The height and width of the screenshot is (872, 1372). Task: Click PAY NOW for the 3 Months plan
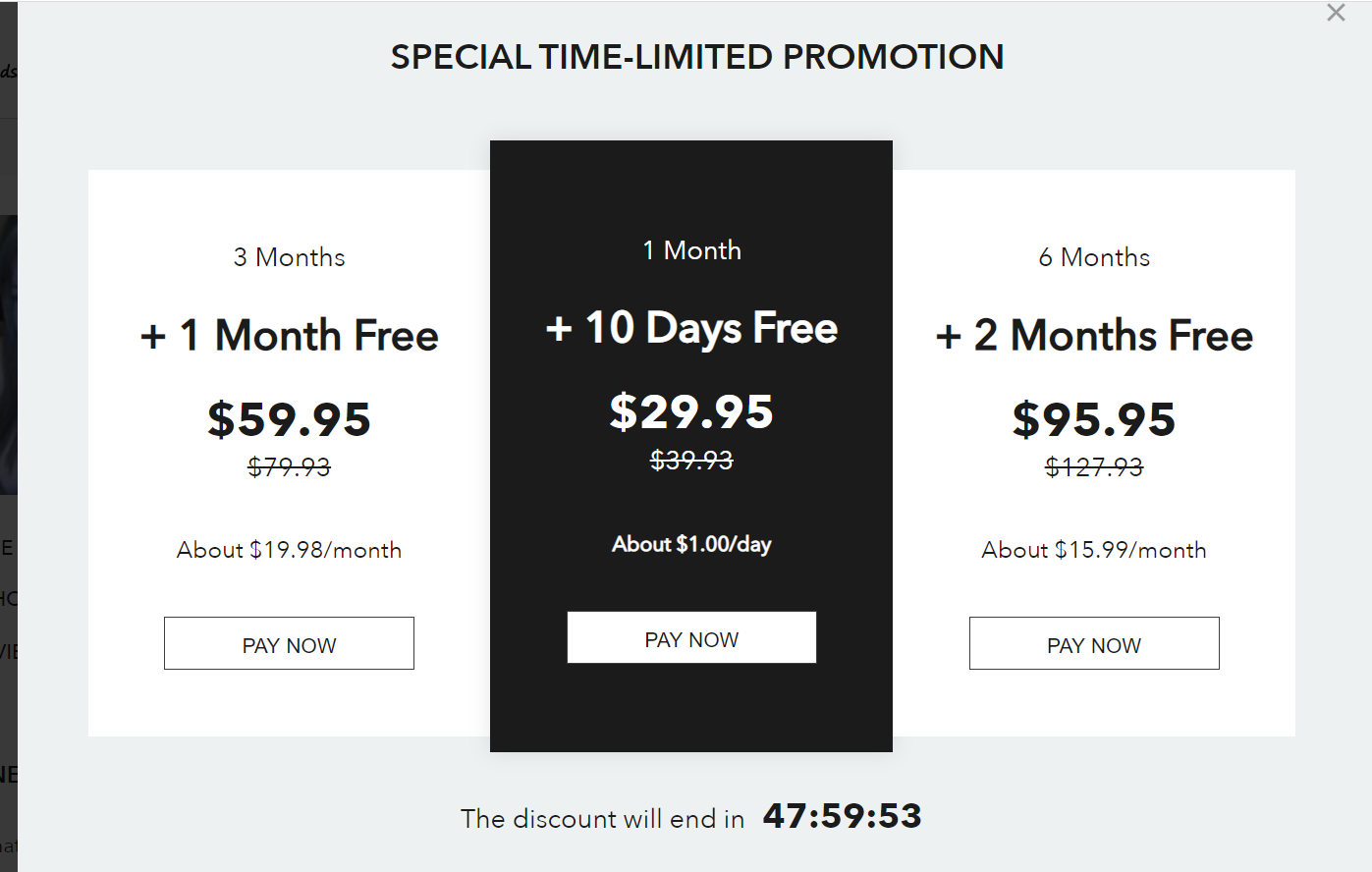tap(289, 644)
